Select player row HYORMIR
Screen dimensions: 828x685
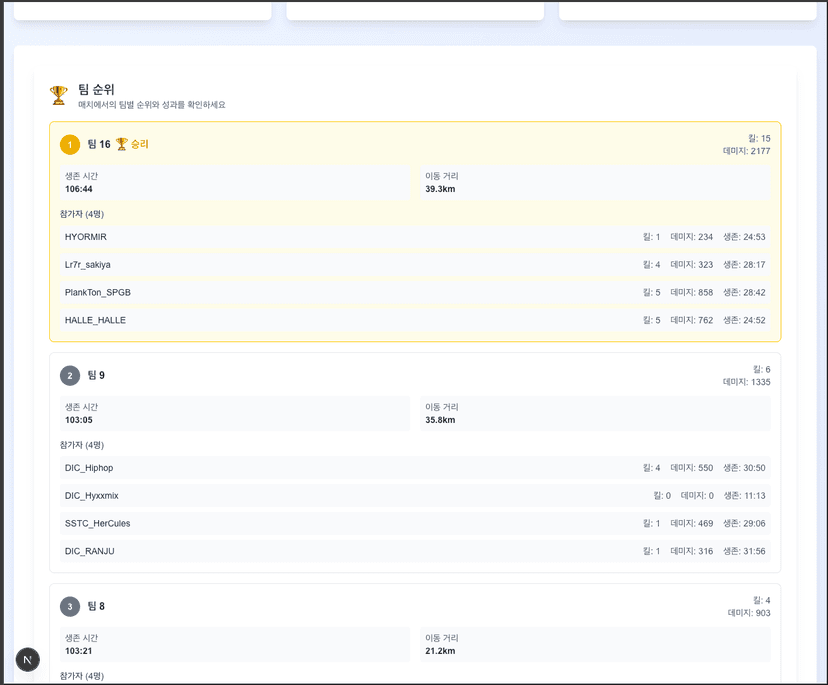[x=86, y=237]
